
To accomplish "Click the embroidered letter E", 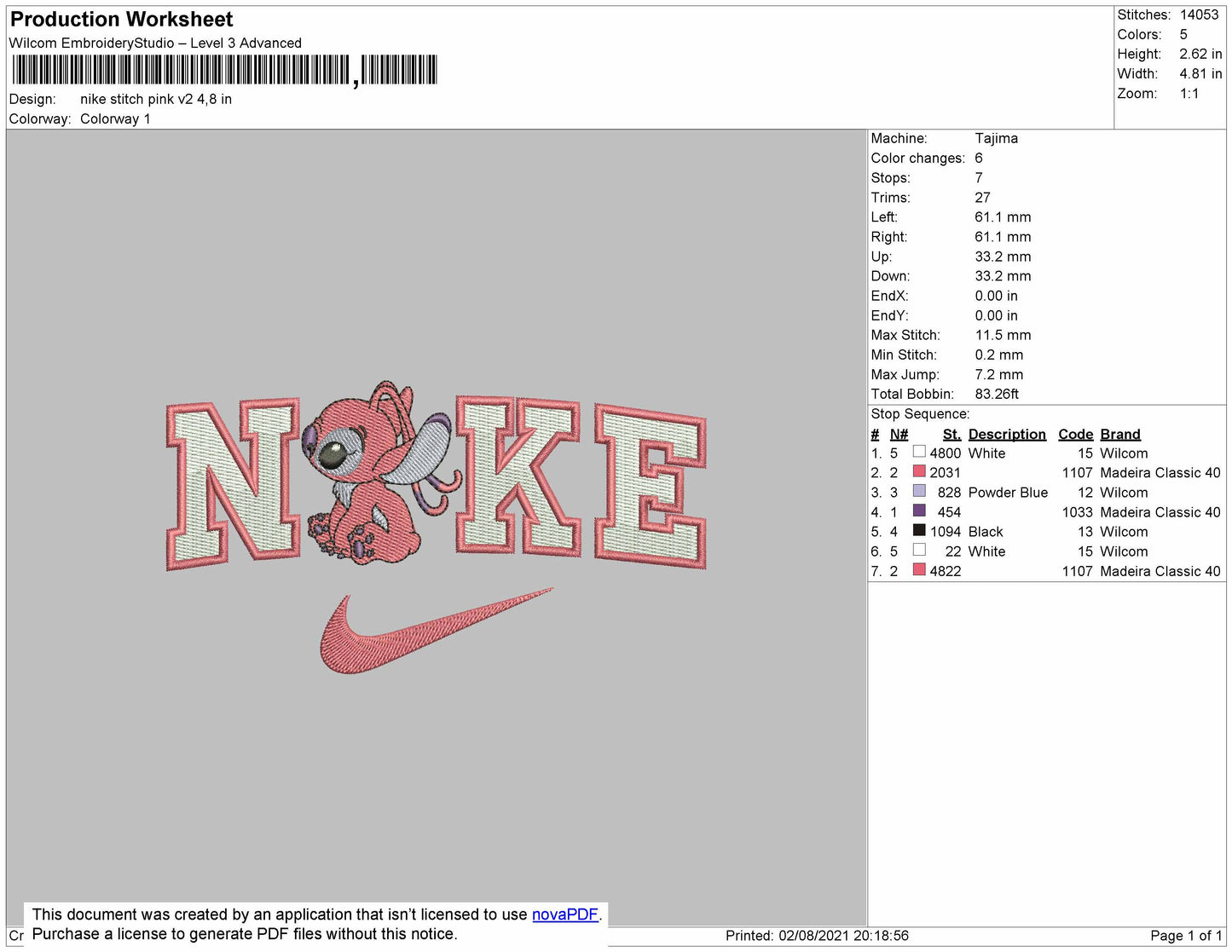I will tap(651, 484).
